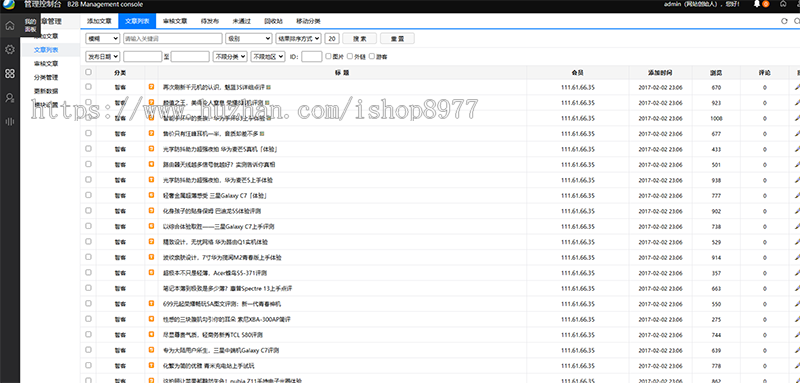
Task: Select the checkbox of the 663-views row
Action: coord(88,288)
